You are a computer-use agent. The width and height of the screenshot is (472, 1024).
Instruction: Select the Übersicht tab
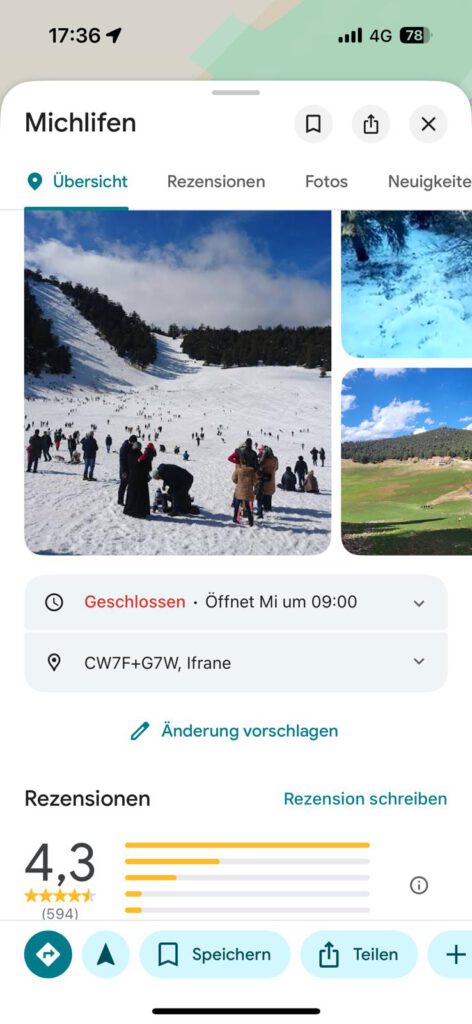click(x=77, y=182)
